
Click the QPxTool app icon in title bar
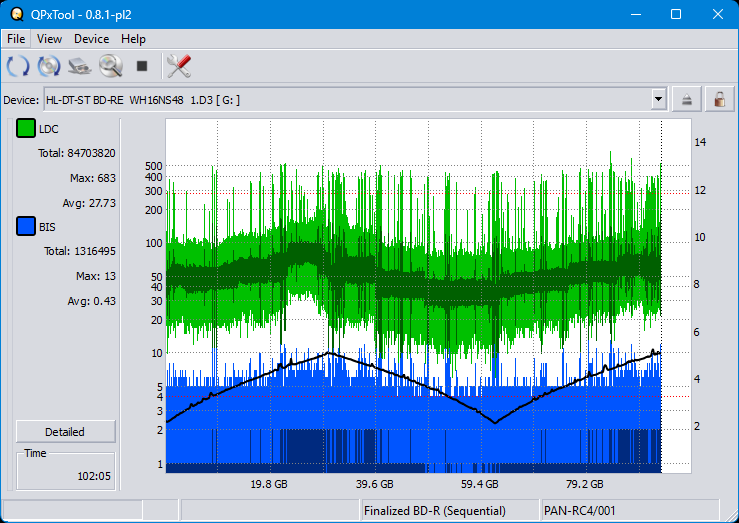coord(16,14)
